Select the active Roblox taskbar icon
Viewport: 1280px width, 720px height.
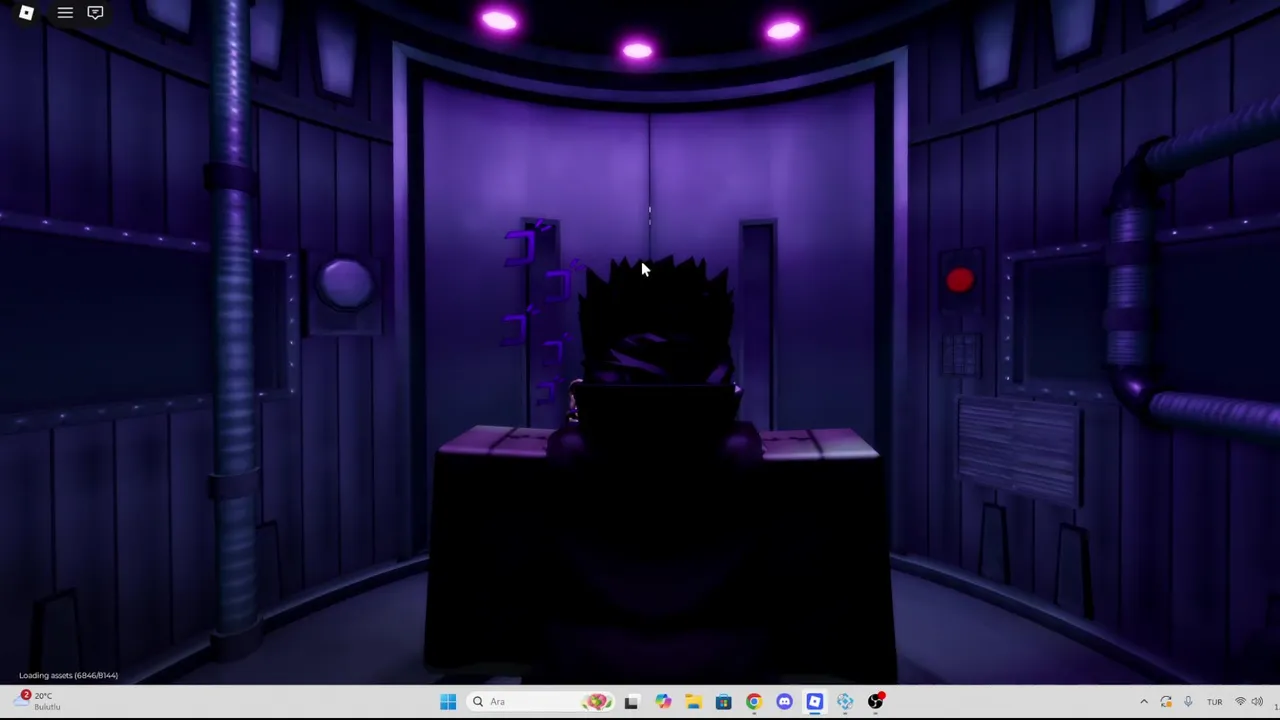pos(814,702)
